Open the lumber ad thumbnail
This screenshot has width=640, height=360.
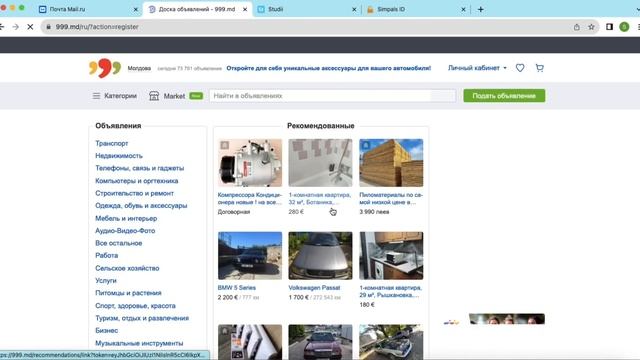pos(391,162)
